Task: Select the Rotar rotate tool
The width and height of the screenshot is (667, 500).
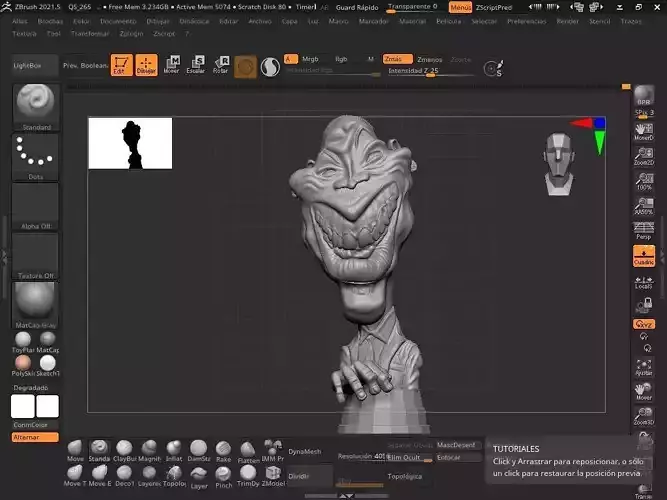Action: tap(220, 65)
